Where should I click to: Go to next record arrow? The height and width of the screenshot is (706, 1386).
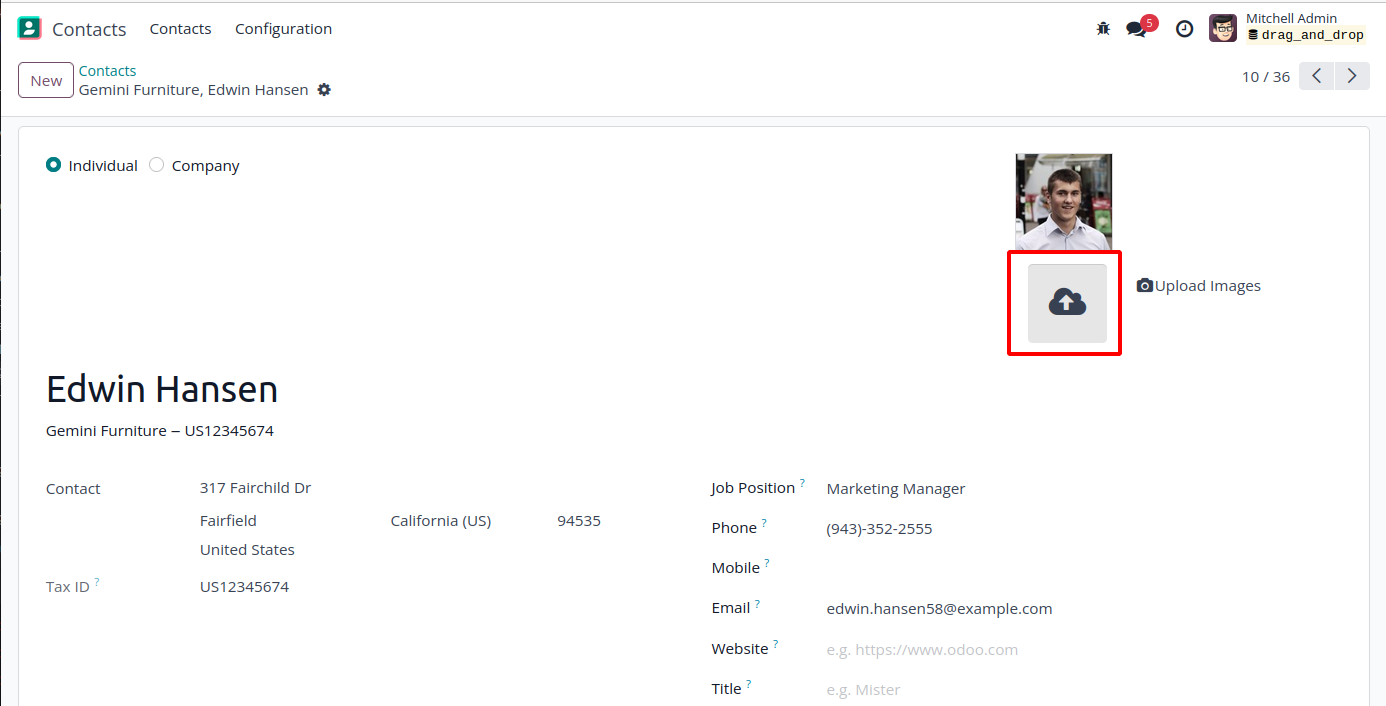click(x=1352, y=76)
